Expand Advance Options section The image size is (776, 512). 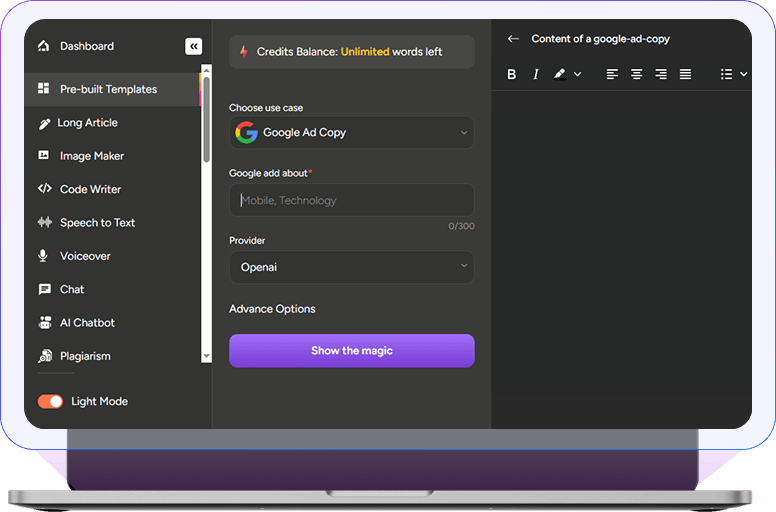click(x=272, y=309)
